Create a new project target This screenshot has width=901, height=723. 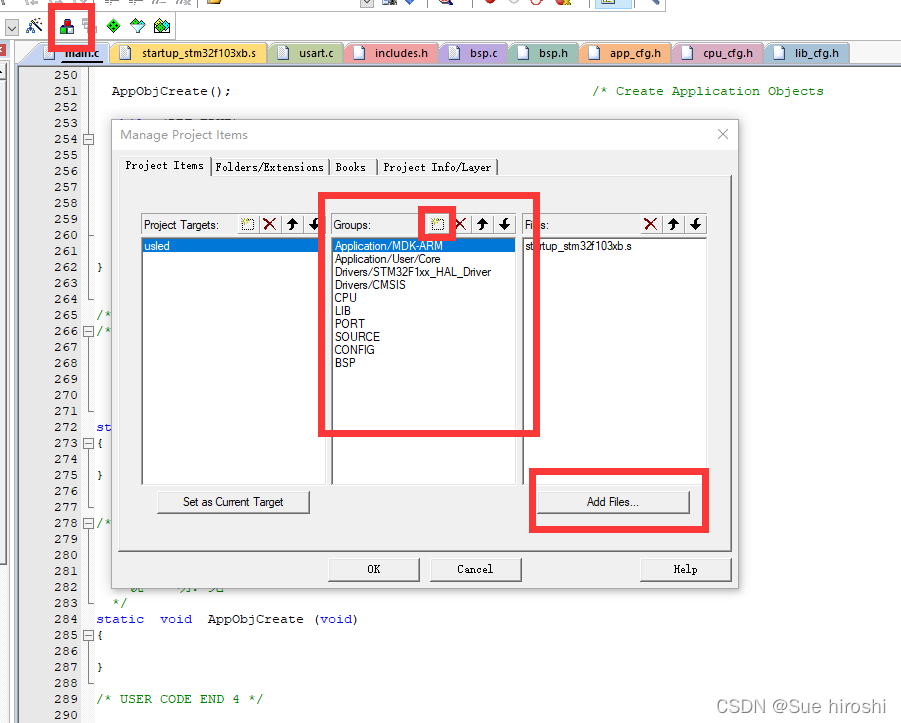tap(248, 224)
